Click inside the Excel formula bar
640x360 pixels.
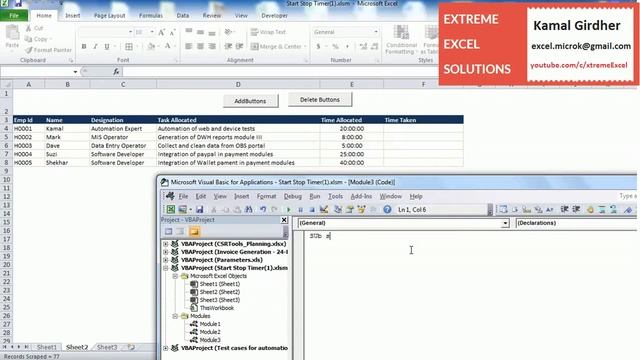282,72
